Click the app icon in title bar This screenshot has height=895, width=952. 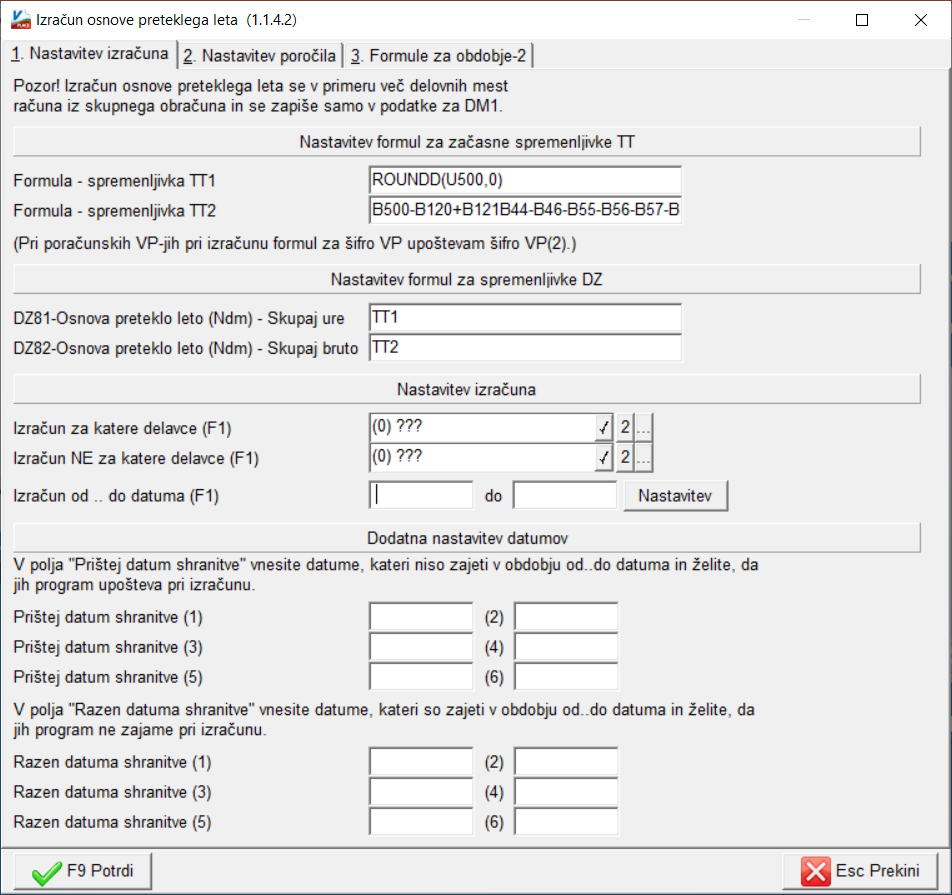coord(21,19)
